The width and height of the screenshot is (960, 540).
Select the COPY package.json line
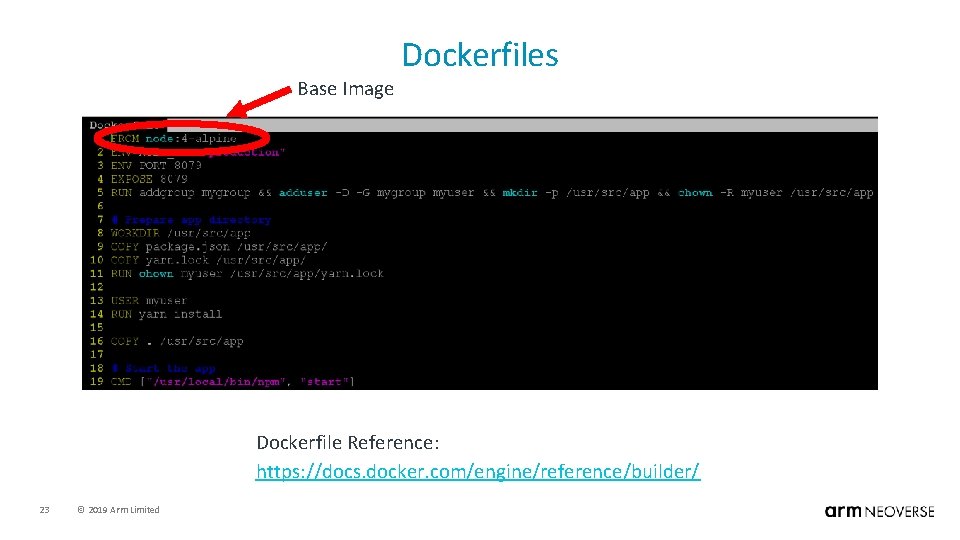point(219,246)
